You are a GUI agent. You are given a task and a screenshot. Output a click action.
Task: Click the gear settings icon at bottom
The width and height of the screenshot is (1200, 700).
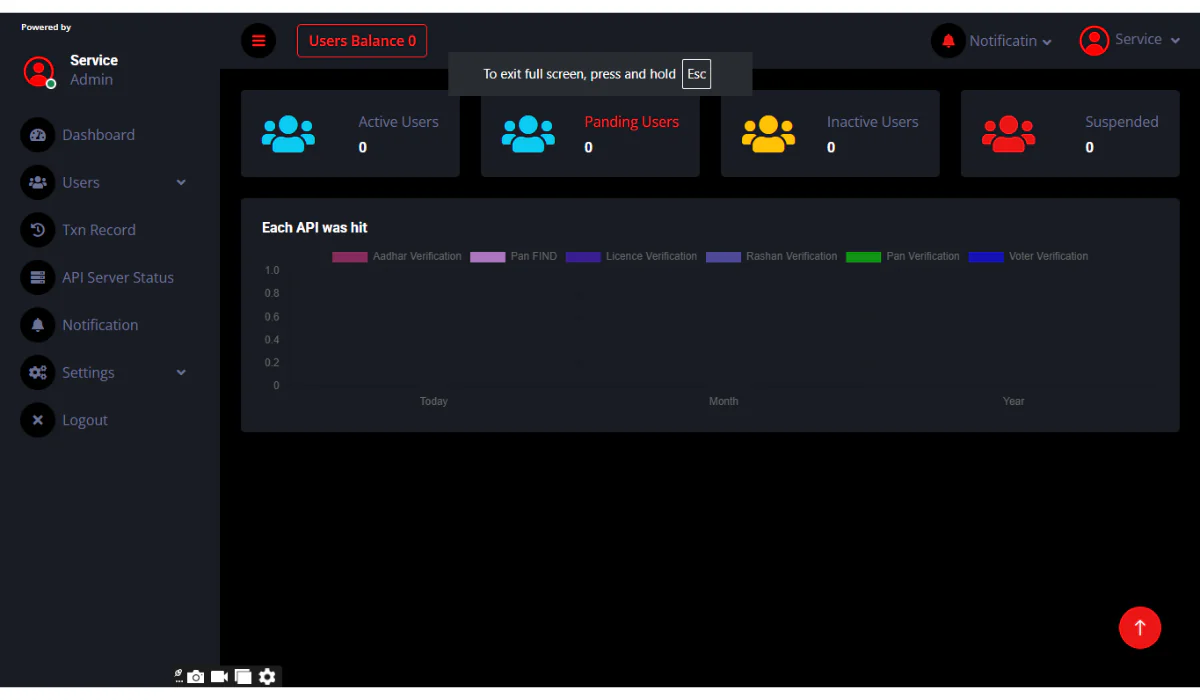tap(267, 677)
